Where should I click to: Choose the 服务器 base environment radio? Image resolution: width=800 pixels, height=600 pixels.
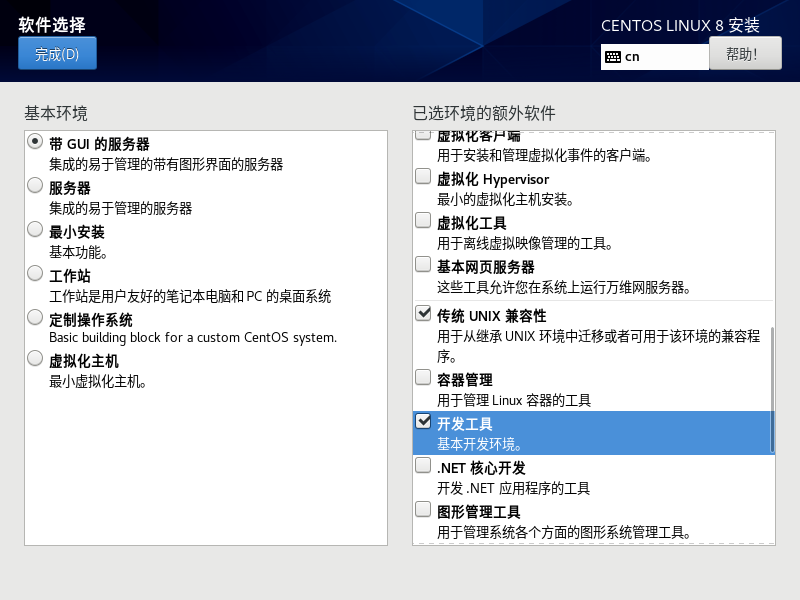pos(35,185)
